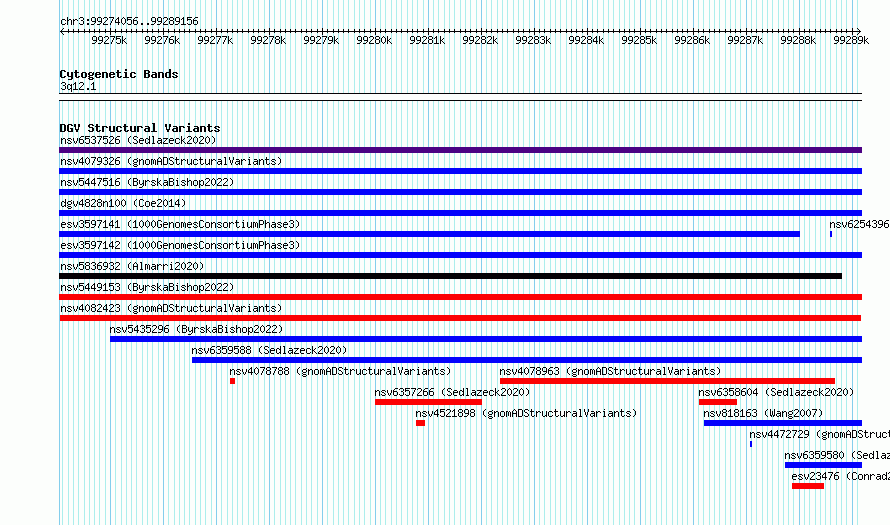Click the 99289k ruler tick label

(851, 40)
